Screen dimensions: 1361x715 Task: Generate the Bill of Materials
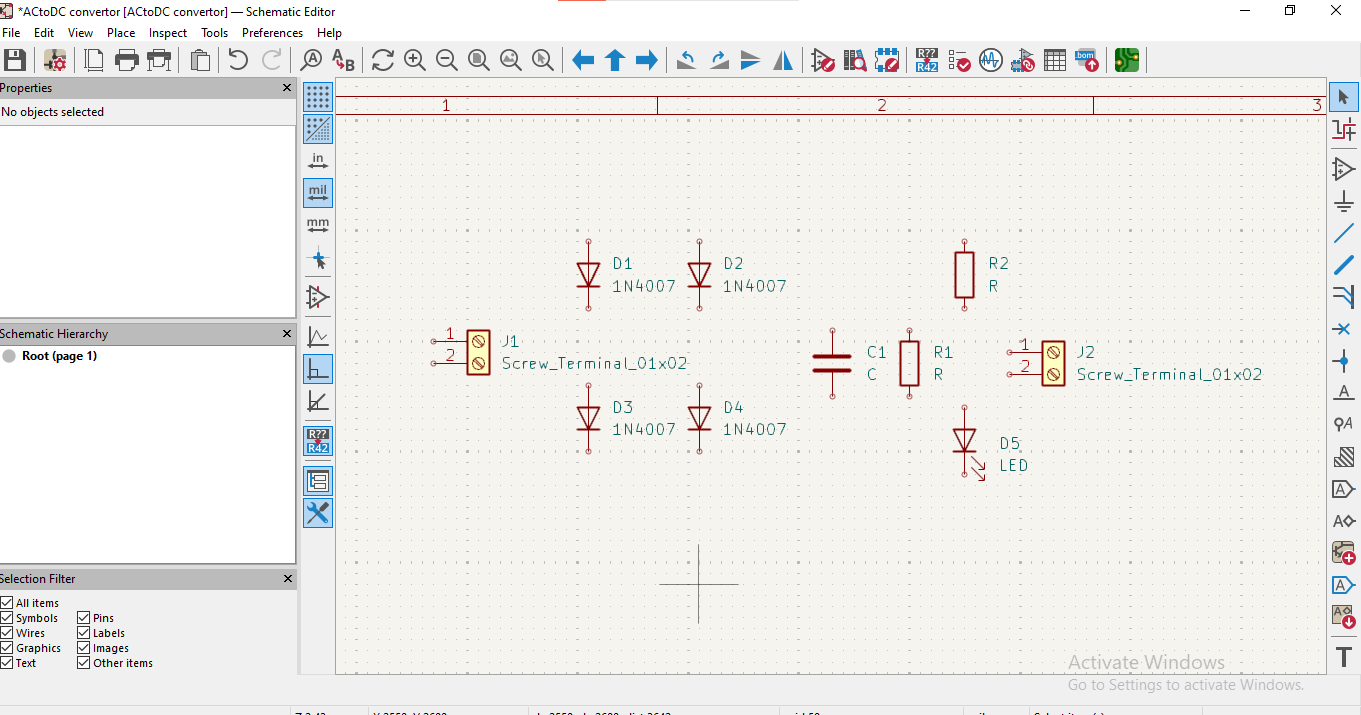tap(1087, 60)
